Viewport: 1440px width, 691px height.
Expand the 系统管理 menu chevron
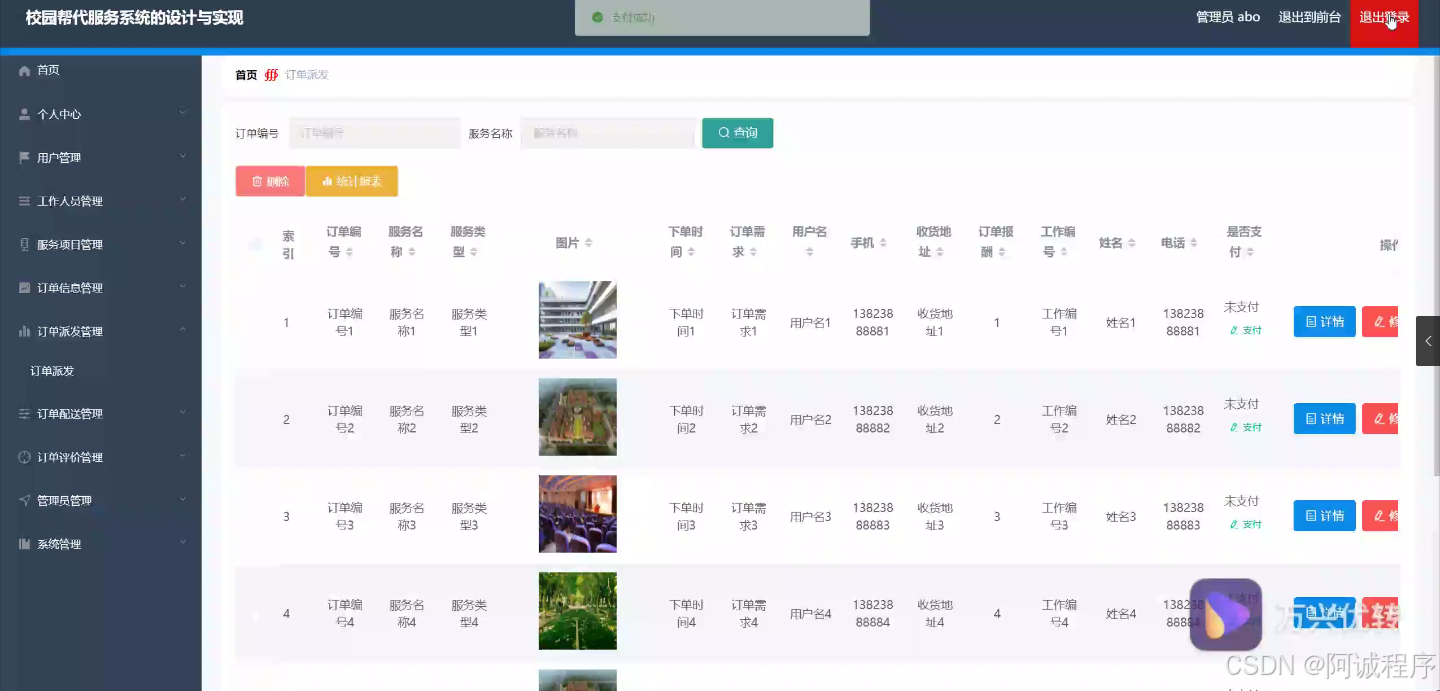(x=183, y=542)
